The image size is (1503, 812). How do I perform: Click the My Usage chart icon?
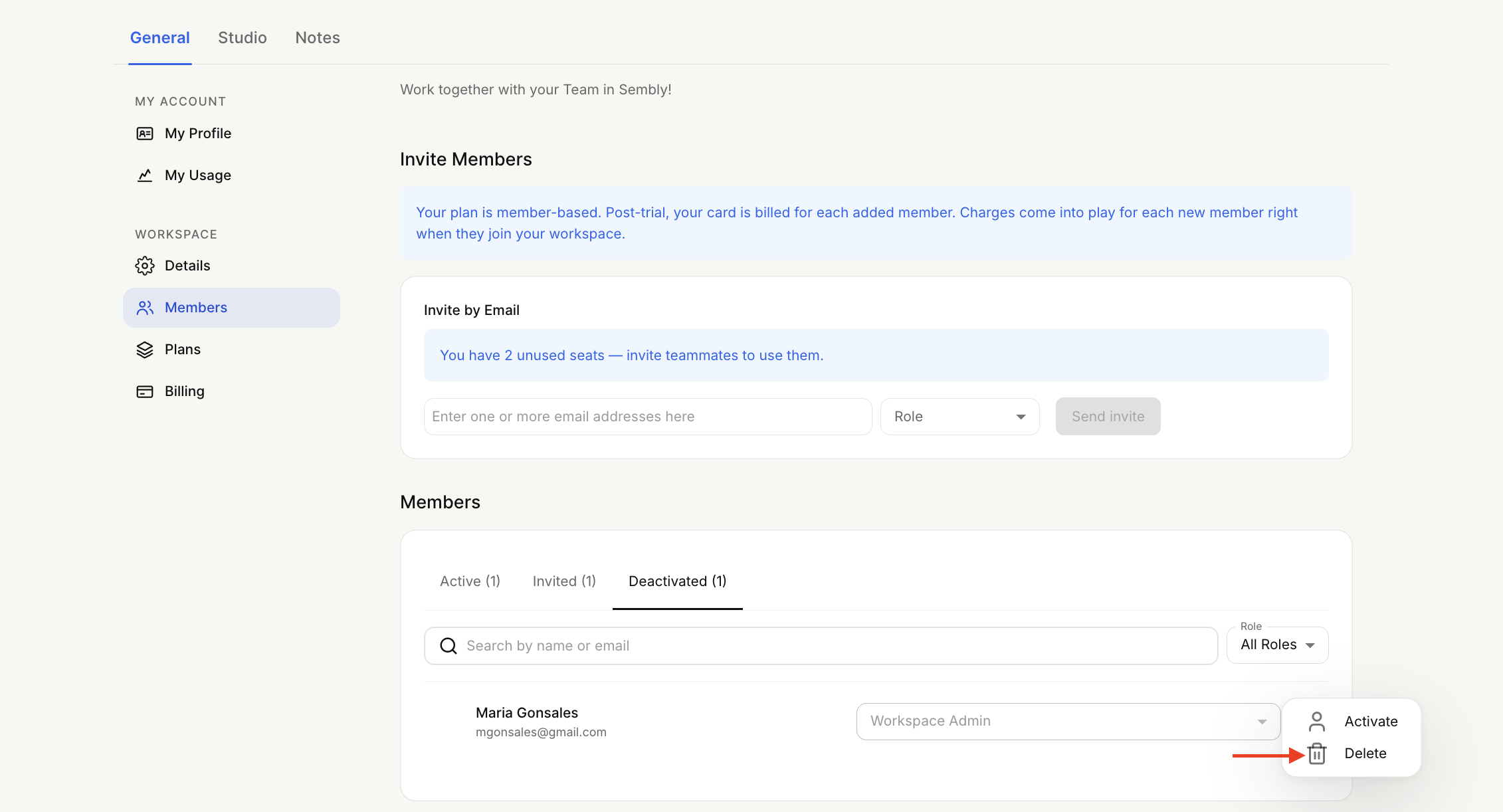(x=145, y=175)
